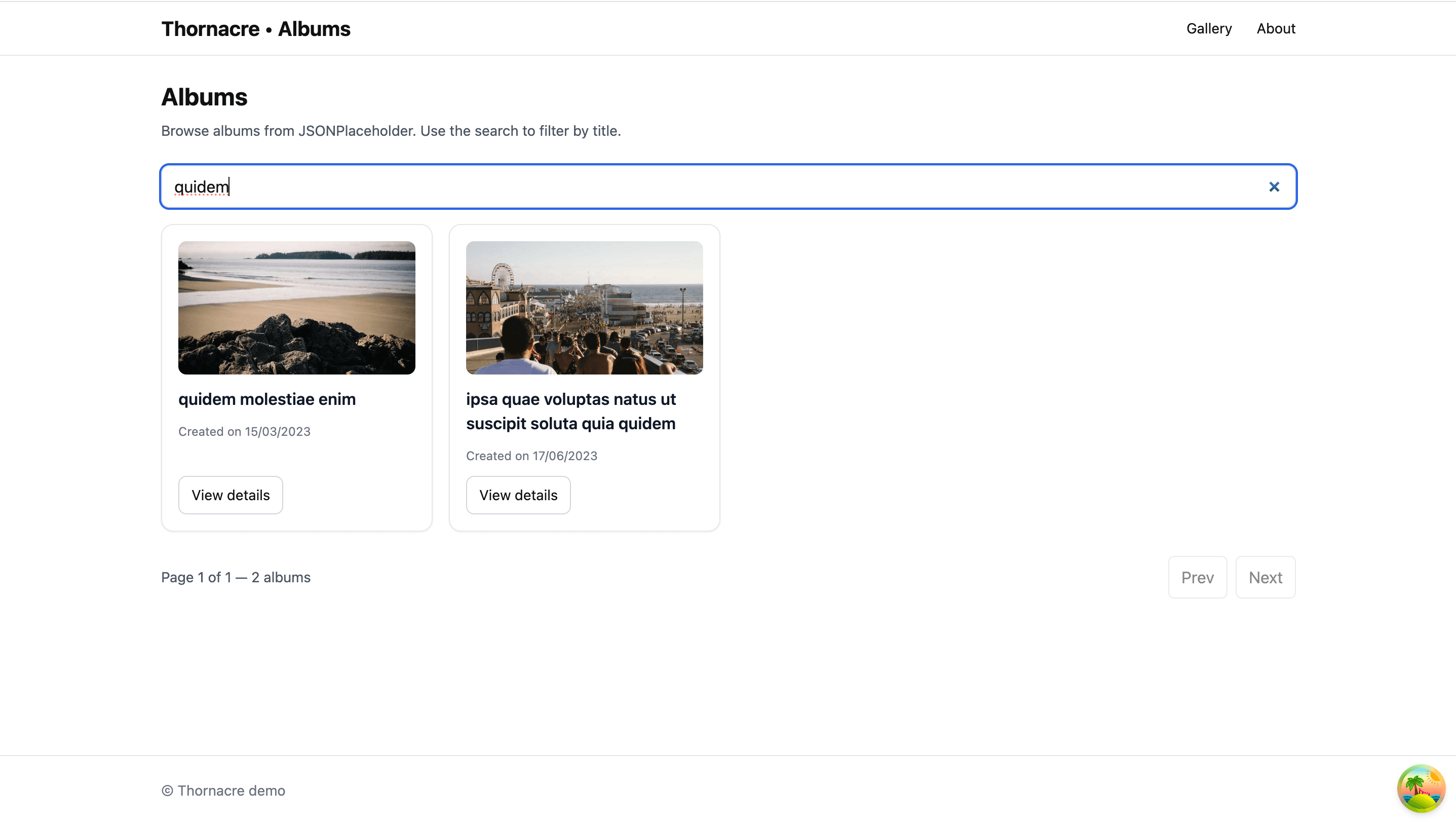This screenshot has width=1456, height=823.
Task: View details of the ipsa quae voluptas album
Action: tap(518, 495)
